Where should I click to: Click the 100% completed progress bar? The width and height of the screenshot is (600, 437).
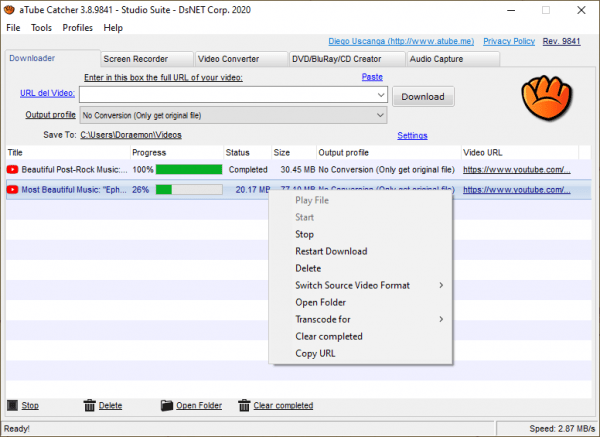pyautogui.click(x=189, y=170)
